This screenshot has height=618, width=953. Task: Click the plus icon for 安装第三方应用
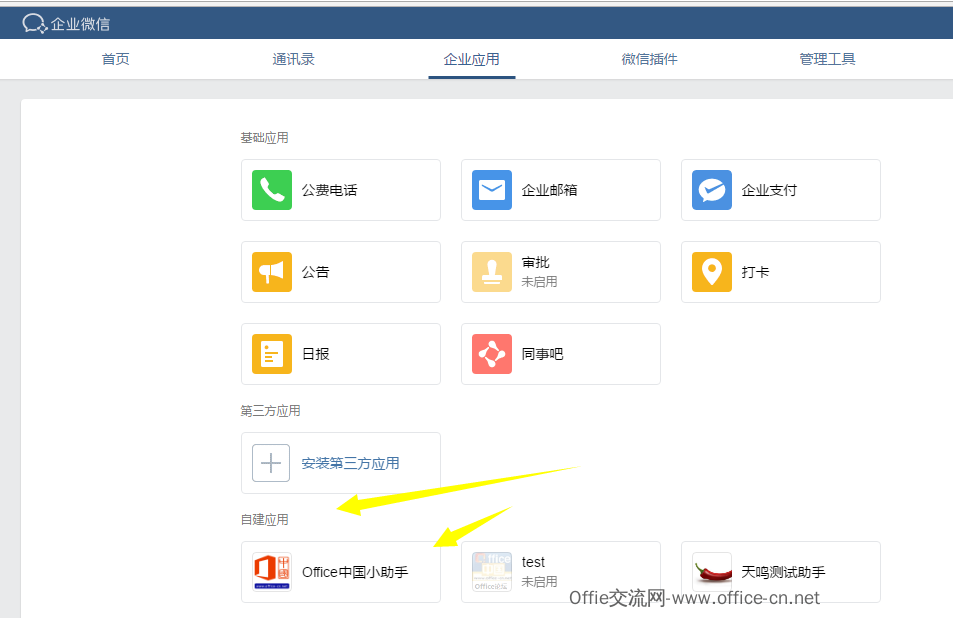[271, 463]
